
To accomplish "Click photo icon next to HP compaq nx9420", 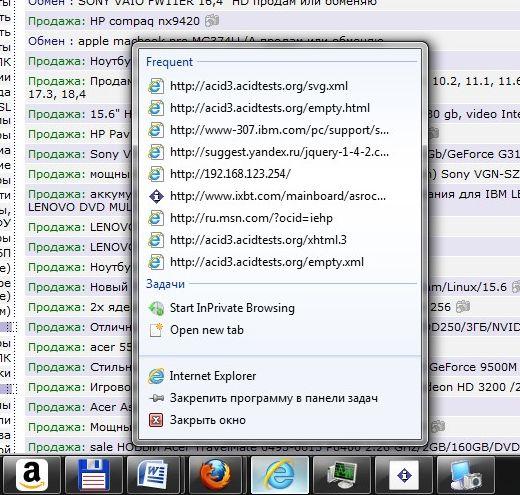I will [212, 21].
